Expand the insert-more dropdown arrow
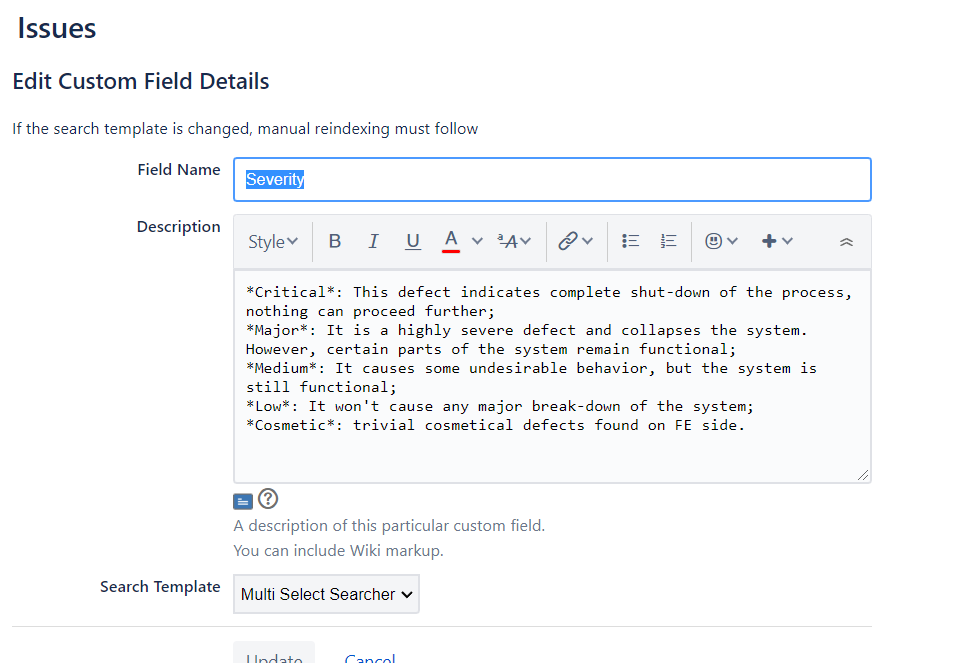This screenshot has height=663, width=977. 788,241
